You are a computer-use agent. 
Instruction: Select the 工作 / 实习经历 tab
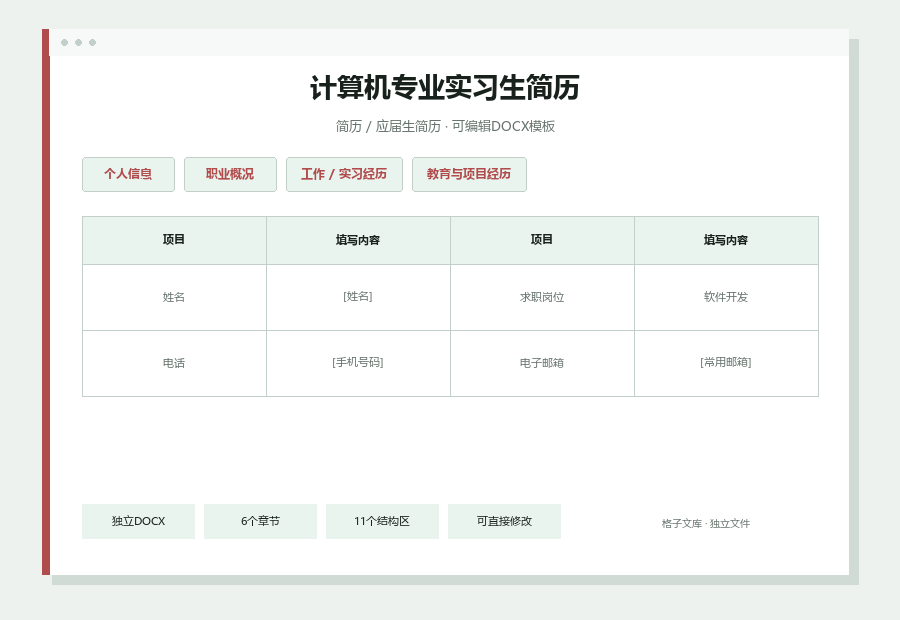point(344,174)
